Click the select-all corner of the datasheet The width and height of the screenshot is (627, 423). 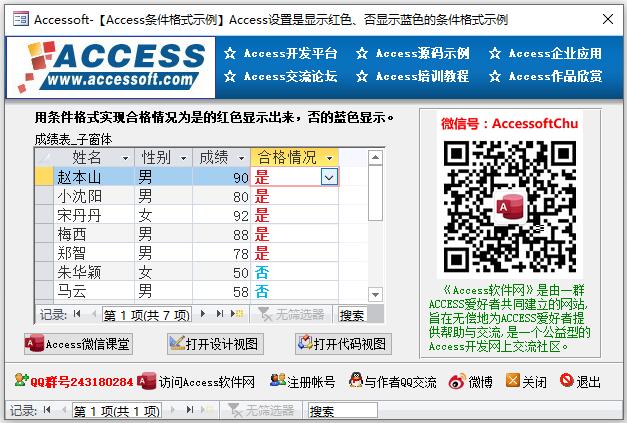(x=44, y=158)
